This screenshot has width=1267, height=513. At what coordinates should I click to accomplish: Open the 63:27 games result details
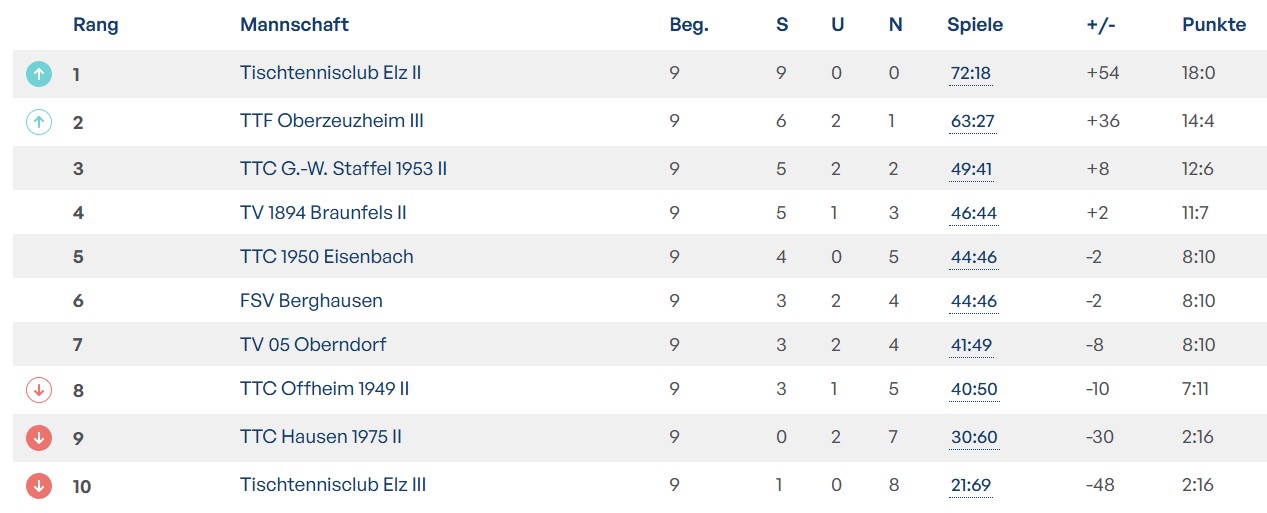tap(972, 122)
